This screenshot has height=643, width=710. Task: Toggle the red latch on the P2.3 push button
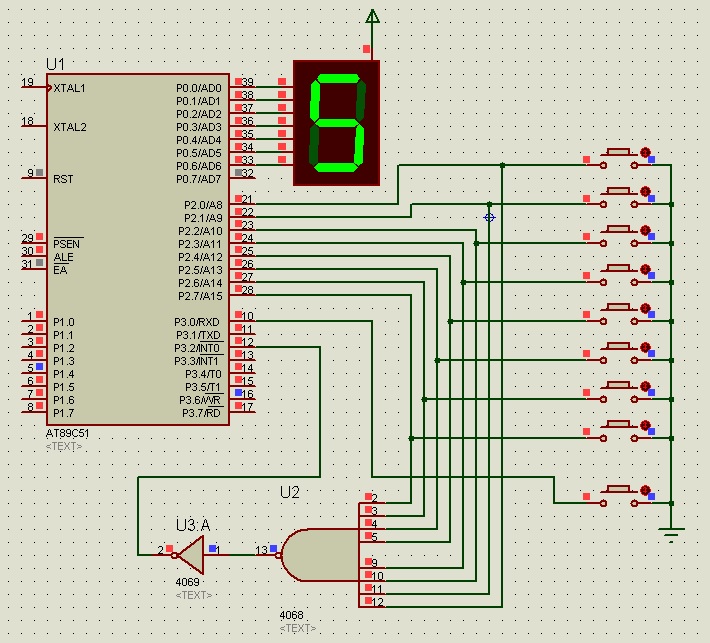645,269
